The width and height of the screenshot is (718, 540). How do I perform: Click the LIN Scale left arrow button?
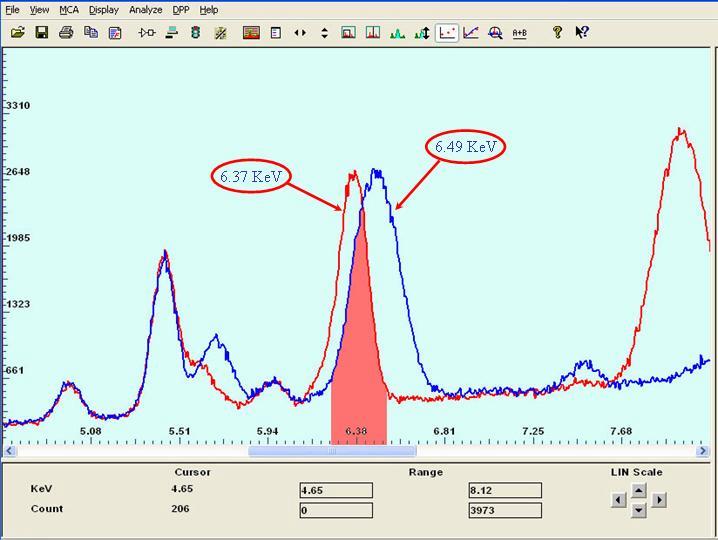(619, 500)
